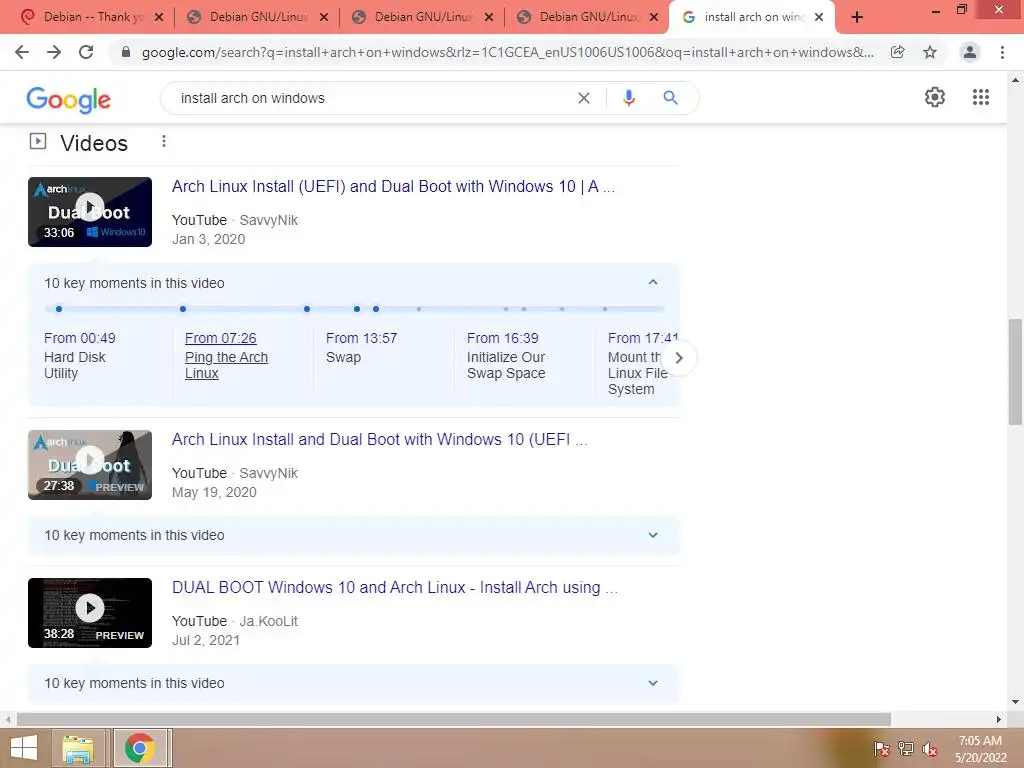Click the URL address bar
Image resolution: width=1024 pixels, height=768 pixels.
click(508, 52)
